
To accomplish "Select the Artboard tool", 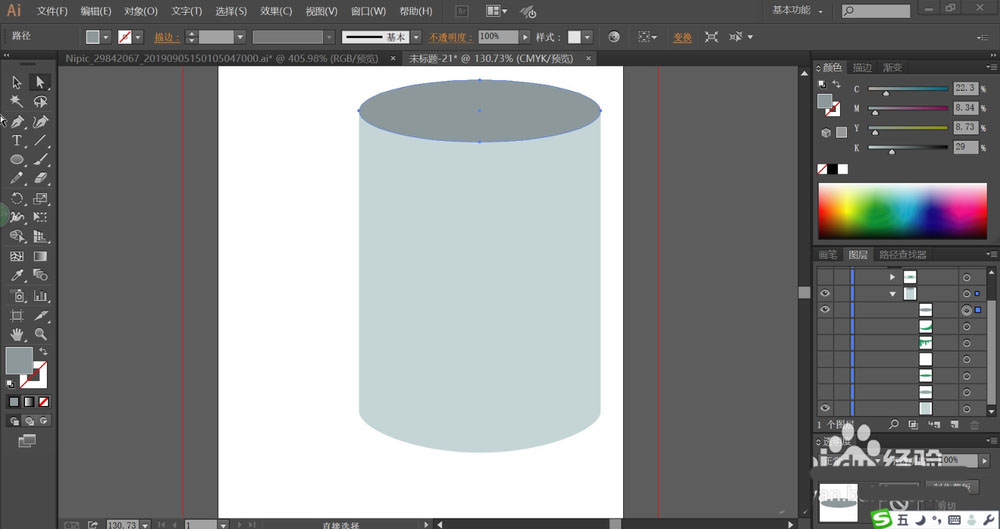I will [x=17, y=315].
